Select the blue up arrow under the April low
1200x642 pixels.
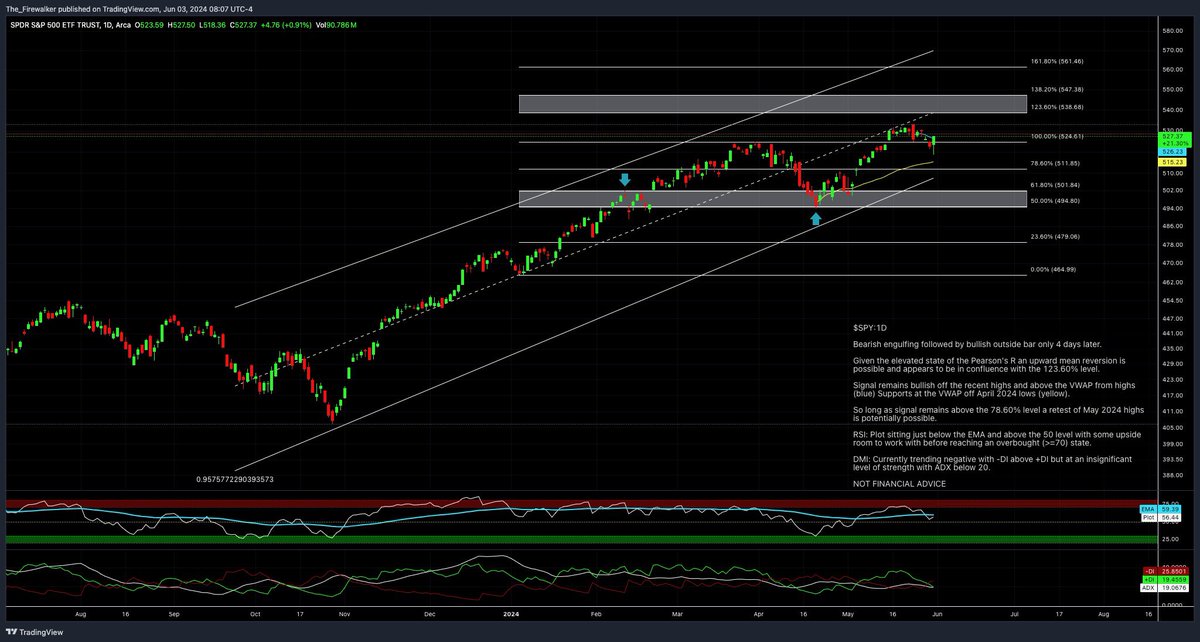(x=816, y=218)
